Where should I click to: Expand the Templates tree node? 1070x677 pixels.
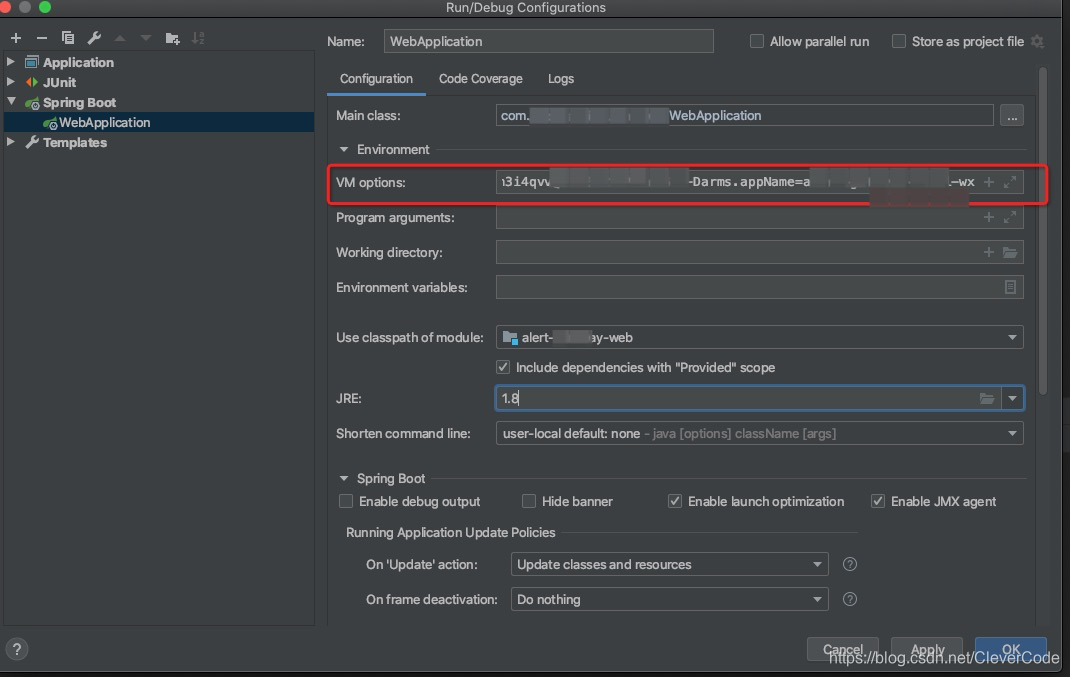coord(11,142)
